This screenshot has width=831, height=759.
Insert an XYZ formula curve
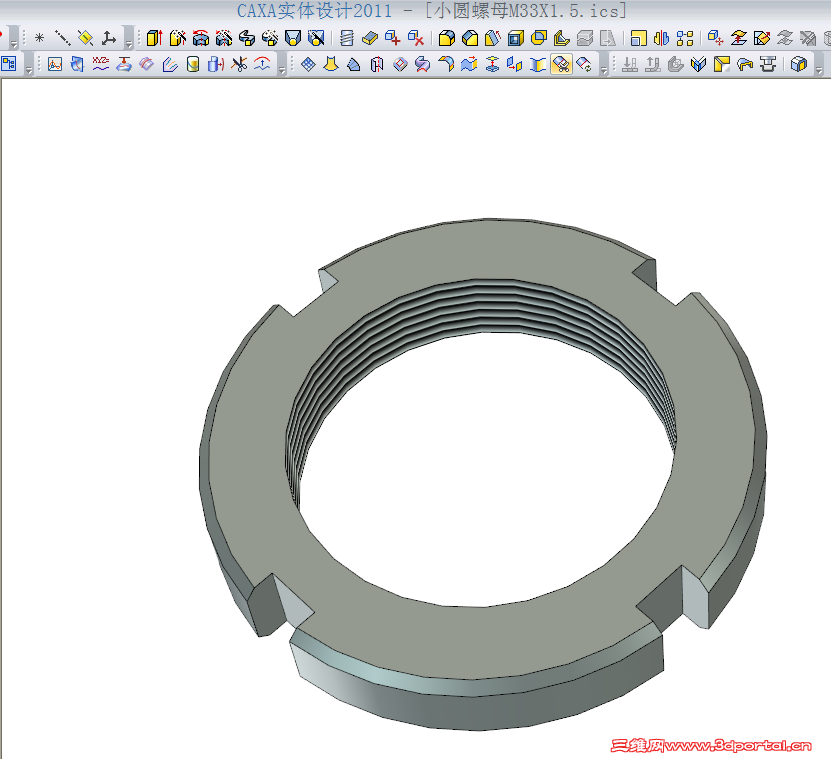pos(101,64)
